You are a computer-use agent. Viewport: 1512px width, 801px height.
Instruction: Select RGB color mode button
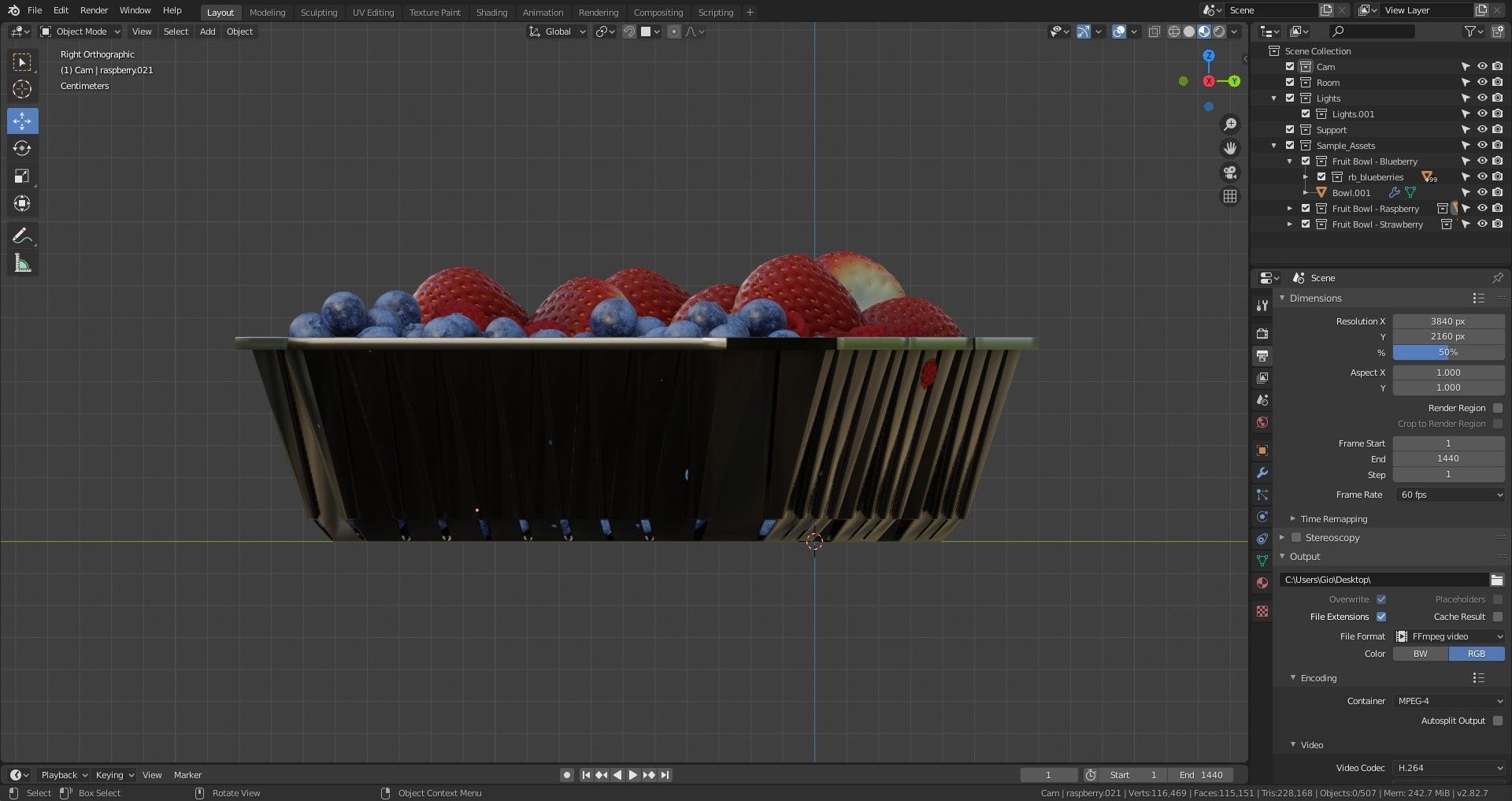1477,654
